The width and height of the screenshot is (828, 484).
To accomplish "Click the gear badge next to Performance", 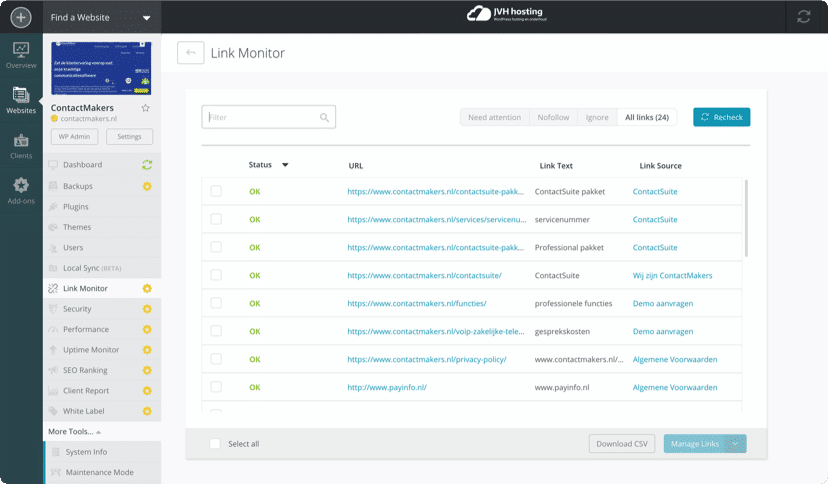I will (x=147, y=329).
